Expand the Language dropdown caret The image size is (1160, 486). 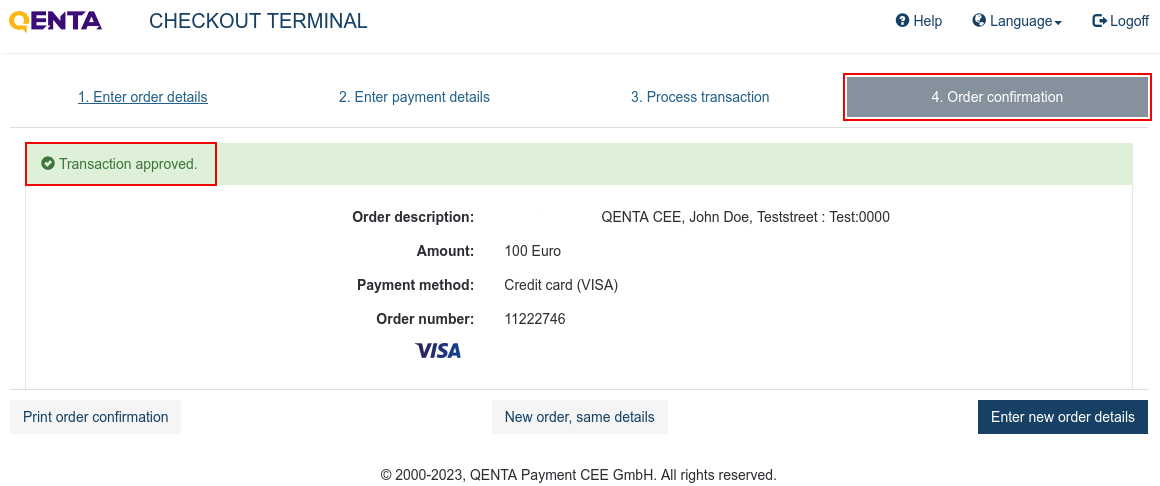(x=1058, y=23)
